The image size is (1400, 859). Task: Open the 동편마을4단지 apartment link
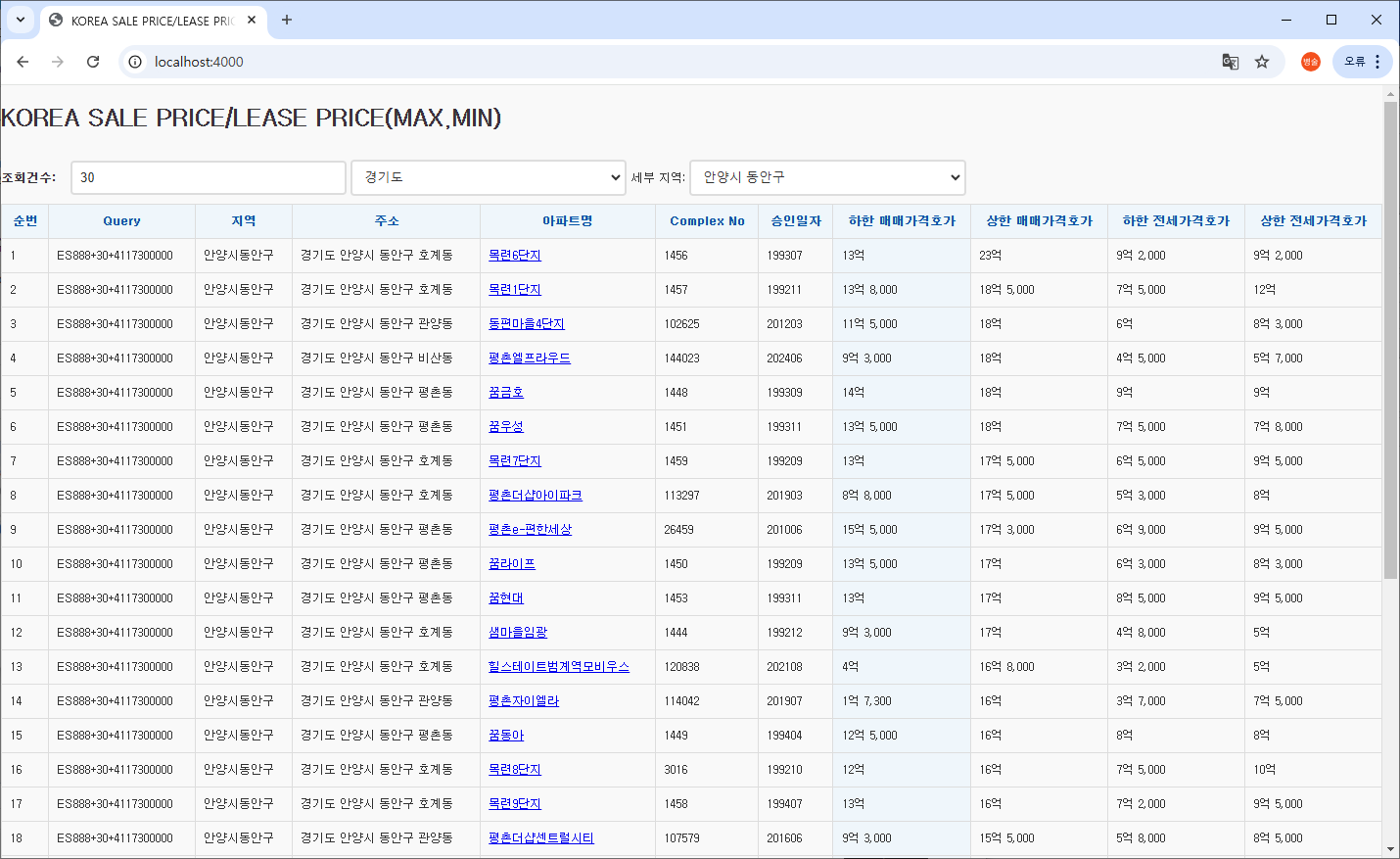pos(527,324)
